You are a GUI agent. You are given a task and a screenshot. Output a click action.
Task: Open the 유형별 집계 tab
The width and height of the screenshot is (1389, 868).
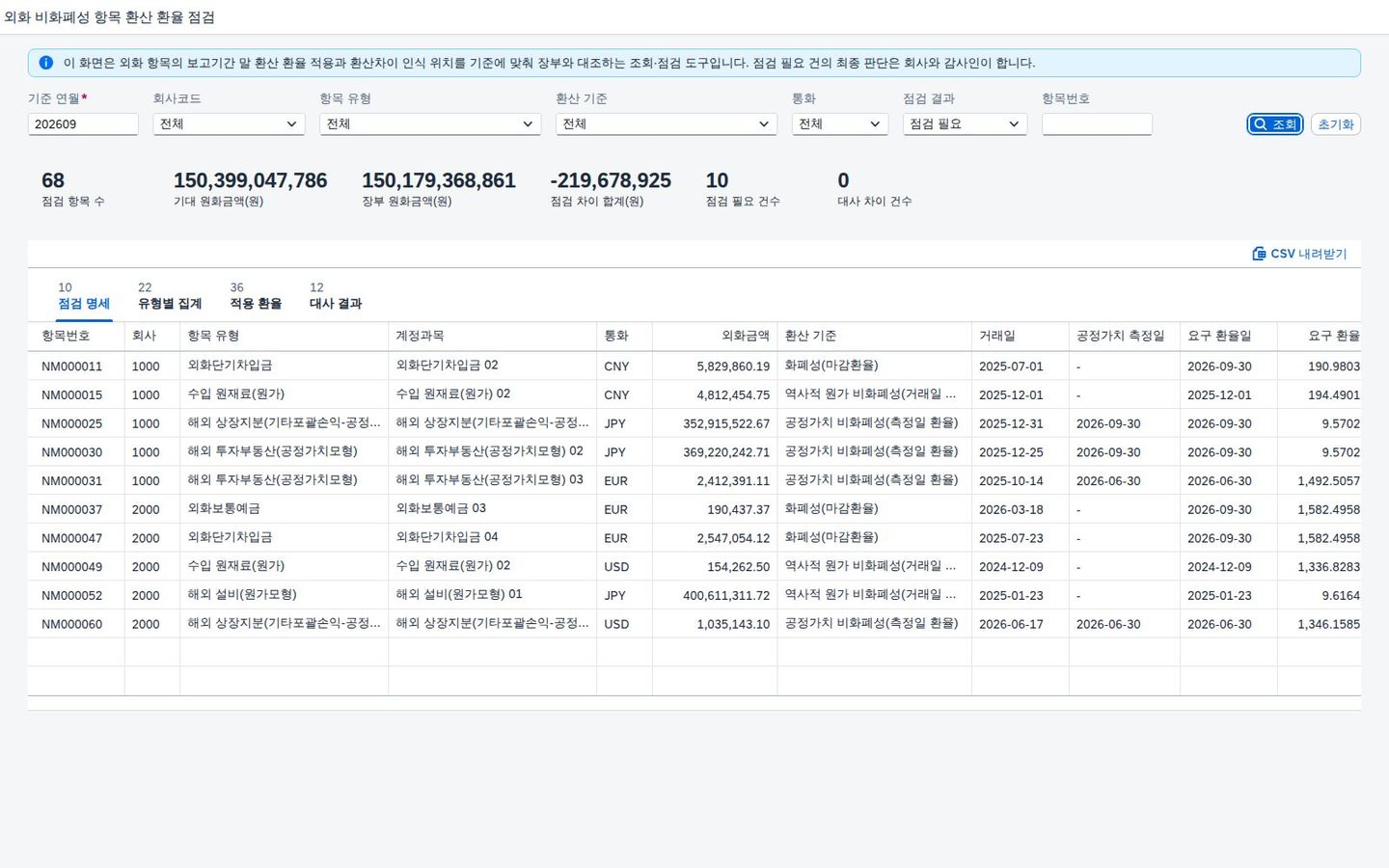pyautogui.click(x=170, y=296)
